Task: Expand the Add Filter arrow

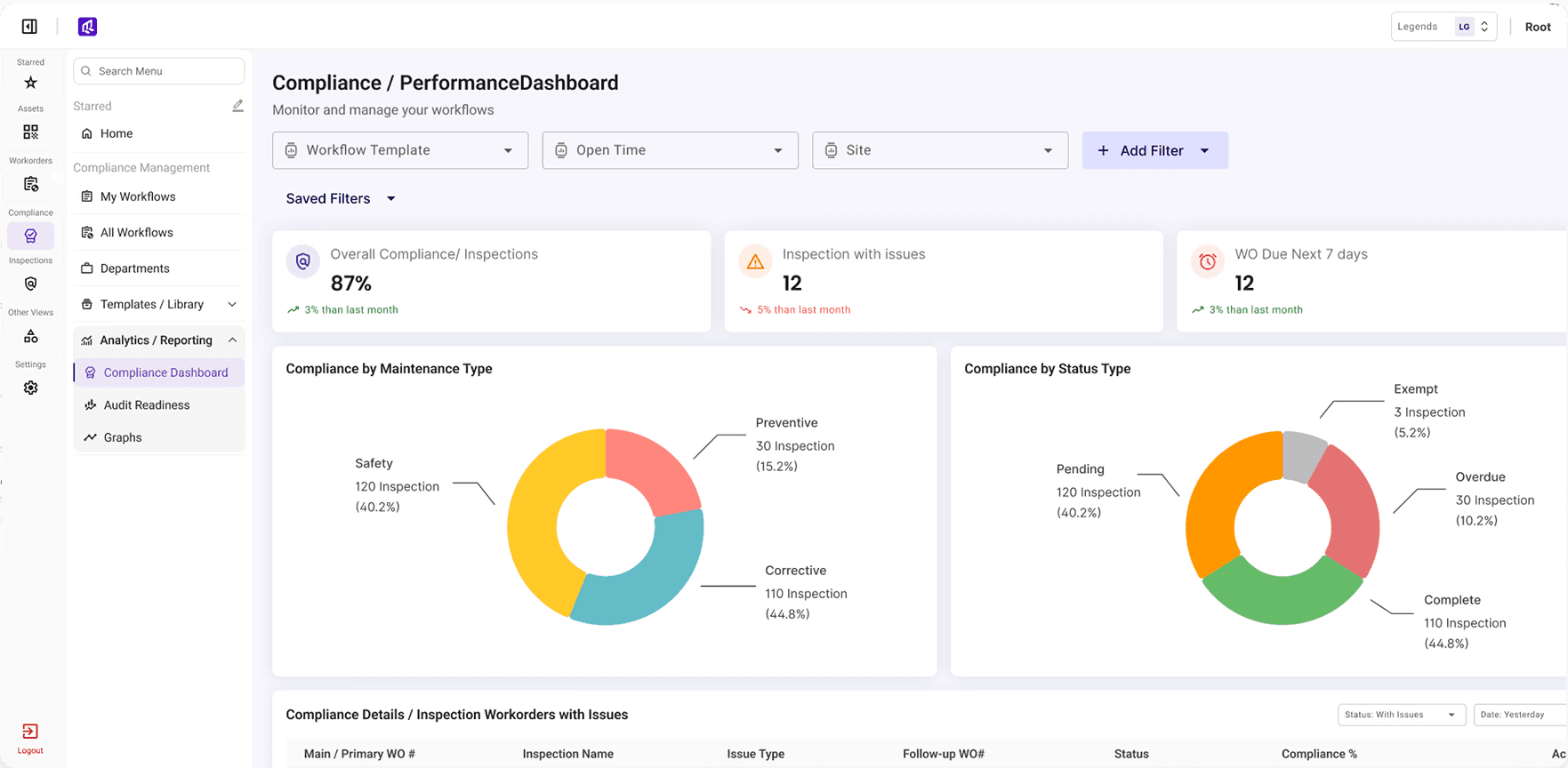Action: click(1205, 151)
